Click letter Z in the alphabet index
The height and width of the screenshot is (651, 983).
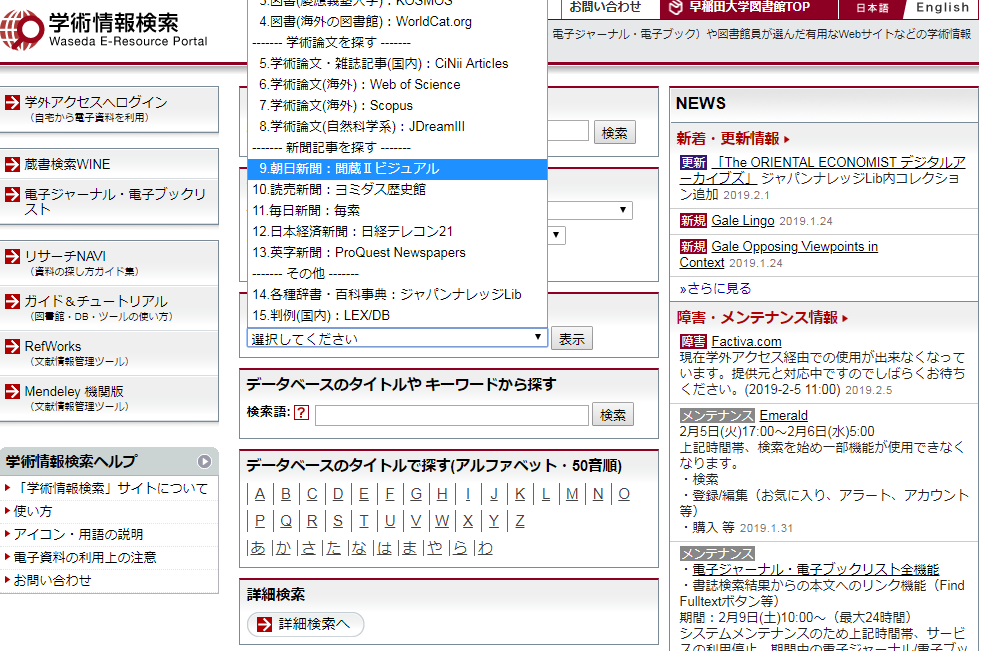[x=520, y=521]
